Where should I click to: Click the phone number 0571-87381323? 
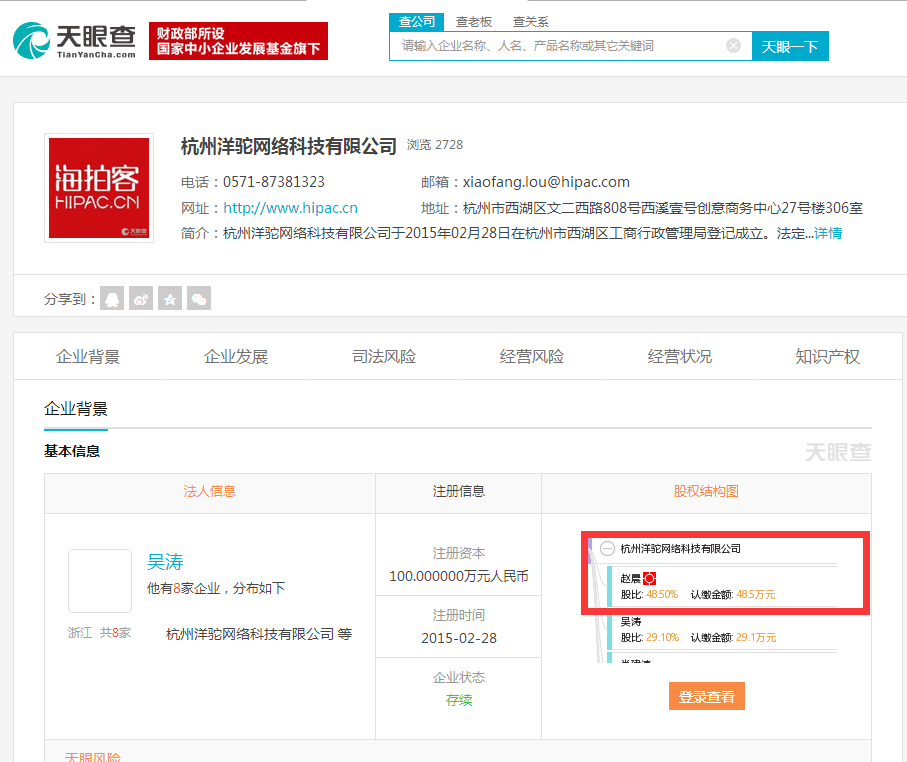point(274,182)
